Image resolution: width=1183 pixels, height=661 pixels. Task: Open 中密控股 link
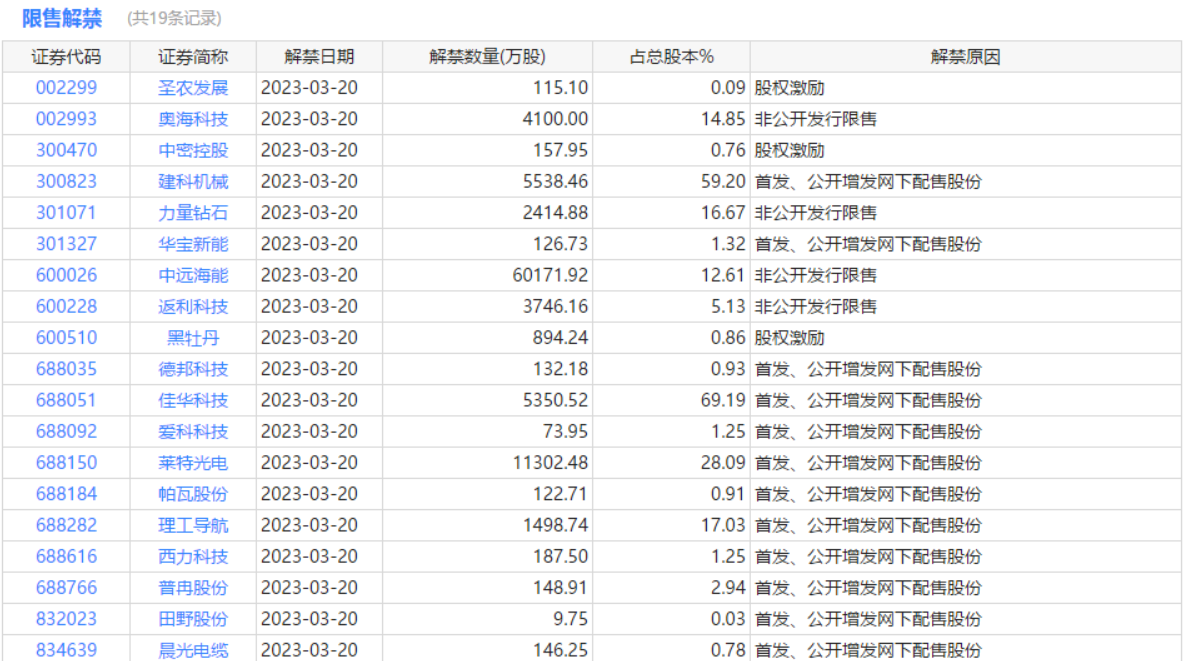click(193, 150)
